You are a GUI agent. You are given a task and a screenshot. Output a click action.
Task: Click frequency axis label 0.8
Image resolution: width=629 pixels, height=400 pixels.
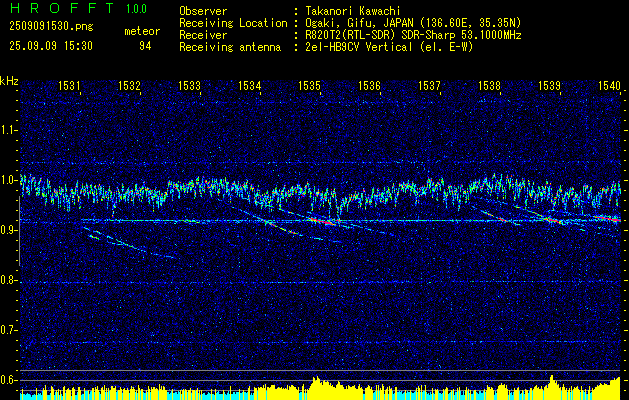pyautogui.click(x=8, y=280)
